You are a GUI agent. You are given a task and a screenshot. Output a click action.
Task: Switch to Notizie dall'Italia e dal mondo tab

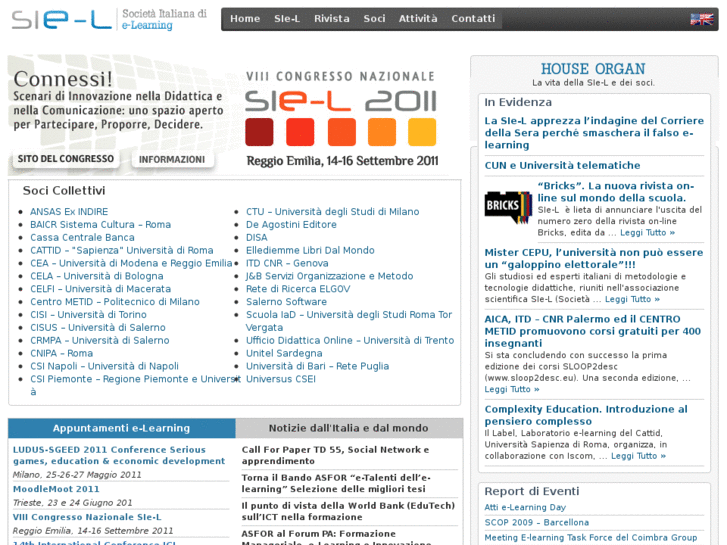(349, 428)
